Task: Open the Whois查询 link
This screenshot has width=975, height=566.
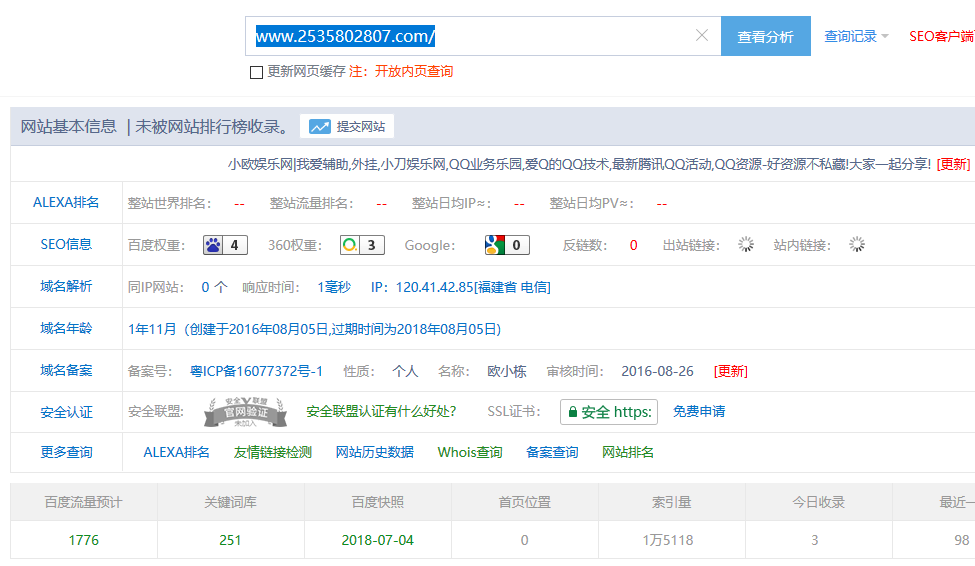Action: 469,452
